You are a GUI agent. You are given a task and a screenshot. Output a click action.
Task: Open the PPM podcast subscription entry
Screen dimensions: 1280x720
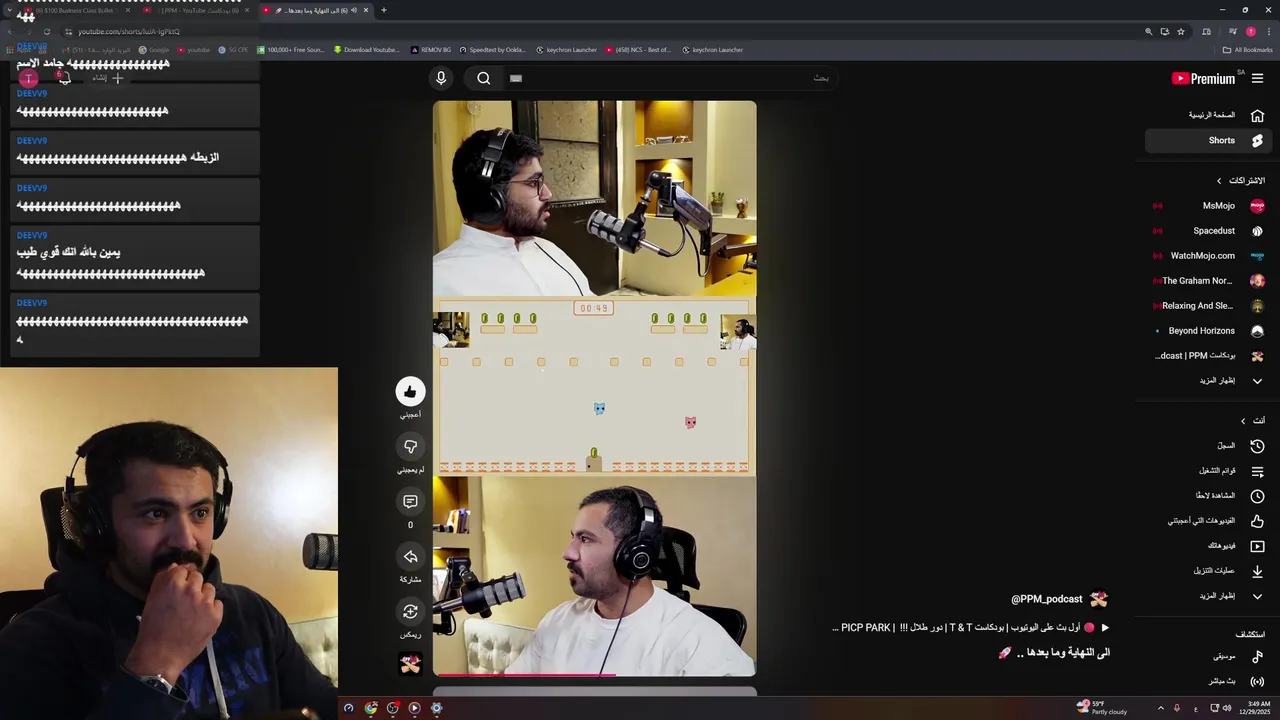[1208, 356]
